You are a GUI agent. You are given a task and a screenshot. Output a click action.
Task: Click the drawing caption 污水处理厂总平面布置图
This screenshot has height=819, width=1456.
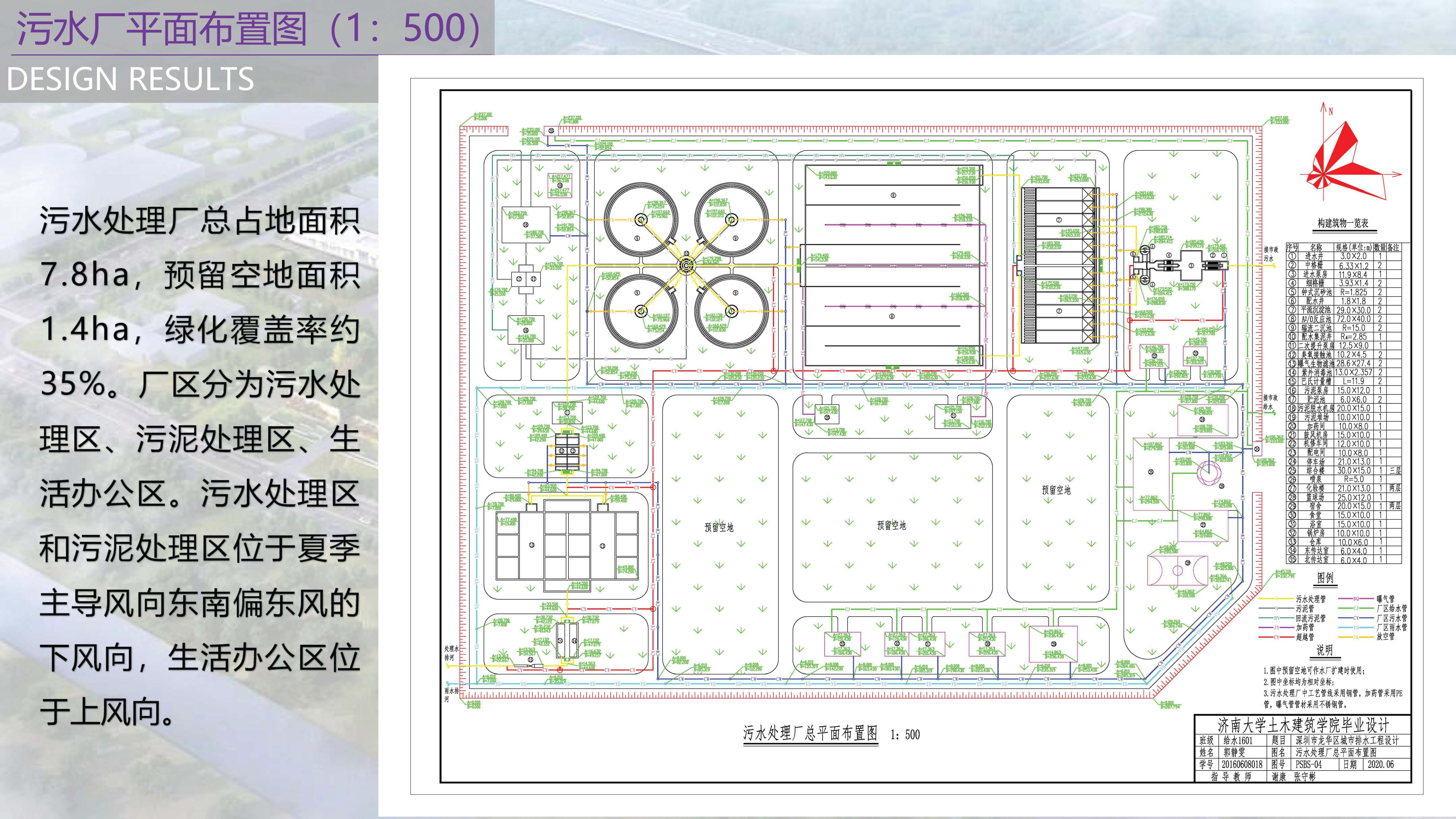810,734
